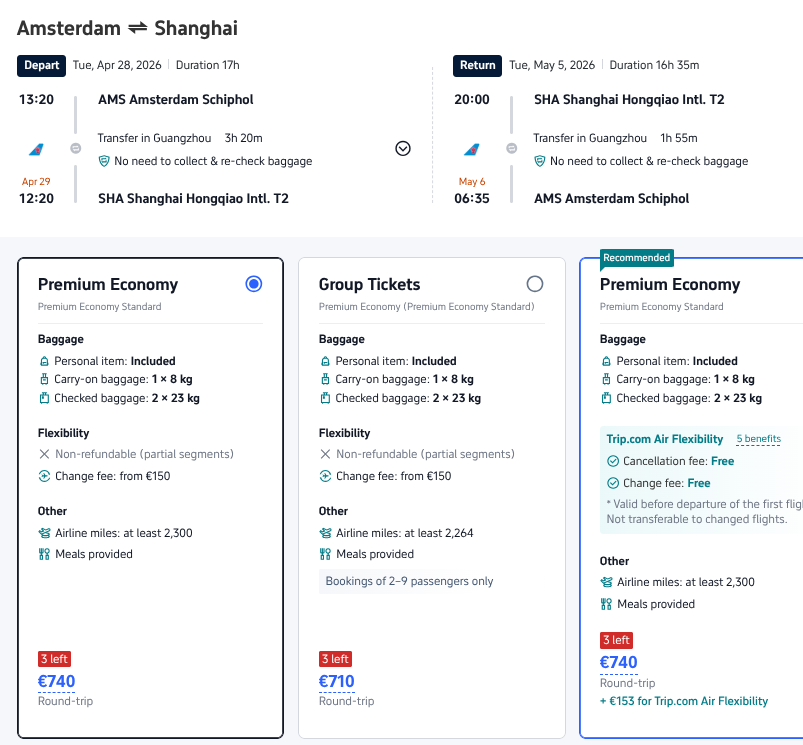Click the €710 Group Tickets price
Screen dimensions: 803x745
click(337, 682)
